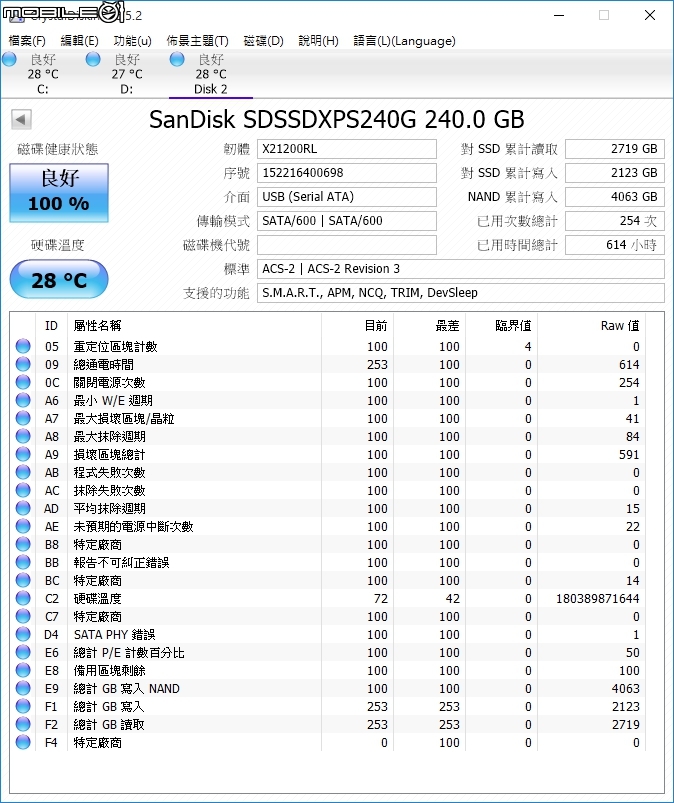This screenshot has width=674, height=803.
Task: Select the C: drive tab
Action: pos(42,74)
